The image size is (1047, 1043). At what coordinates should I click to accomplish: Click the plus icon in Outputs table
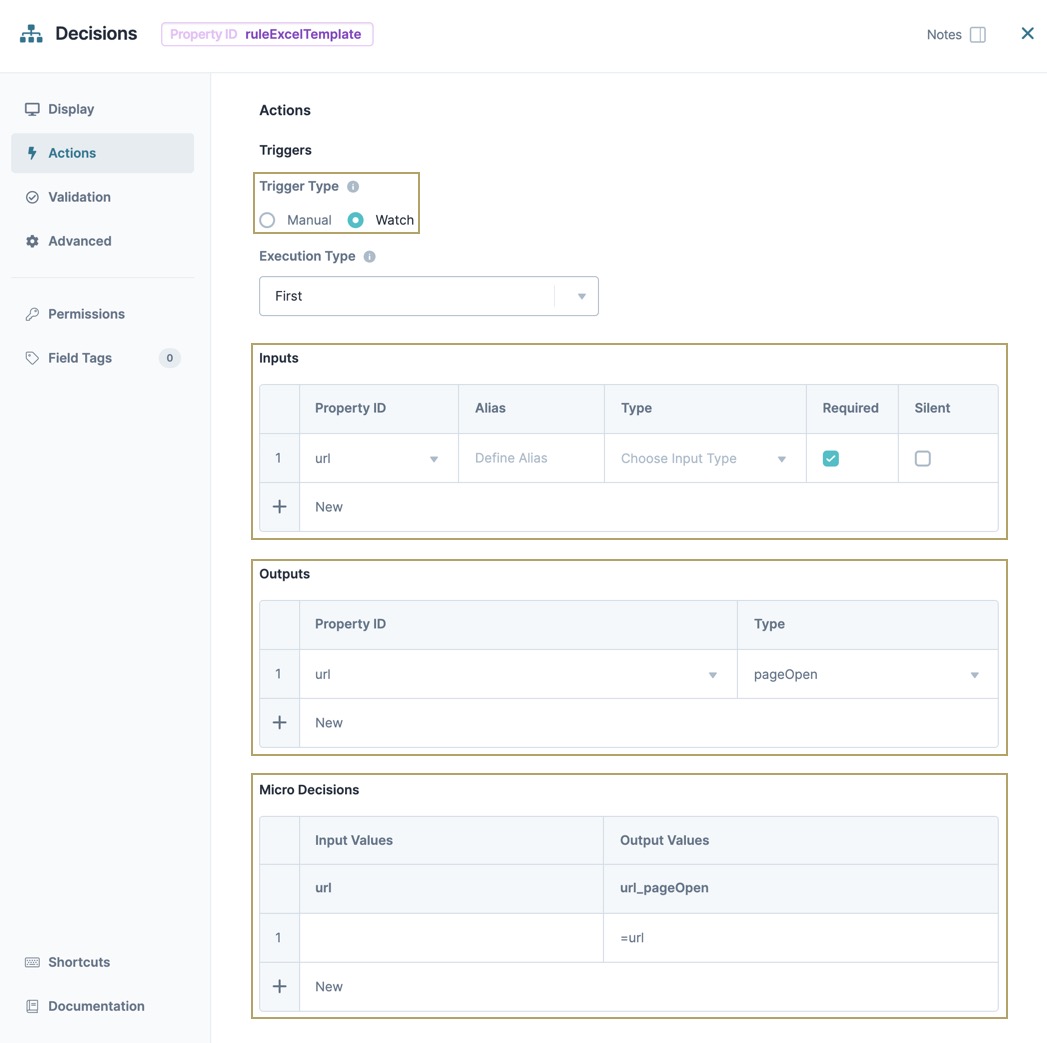click(x=279, y=722)
